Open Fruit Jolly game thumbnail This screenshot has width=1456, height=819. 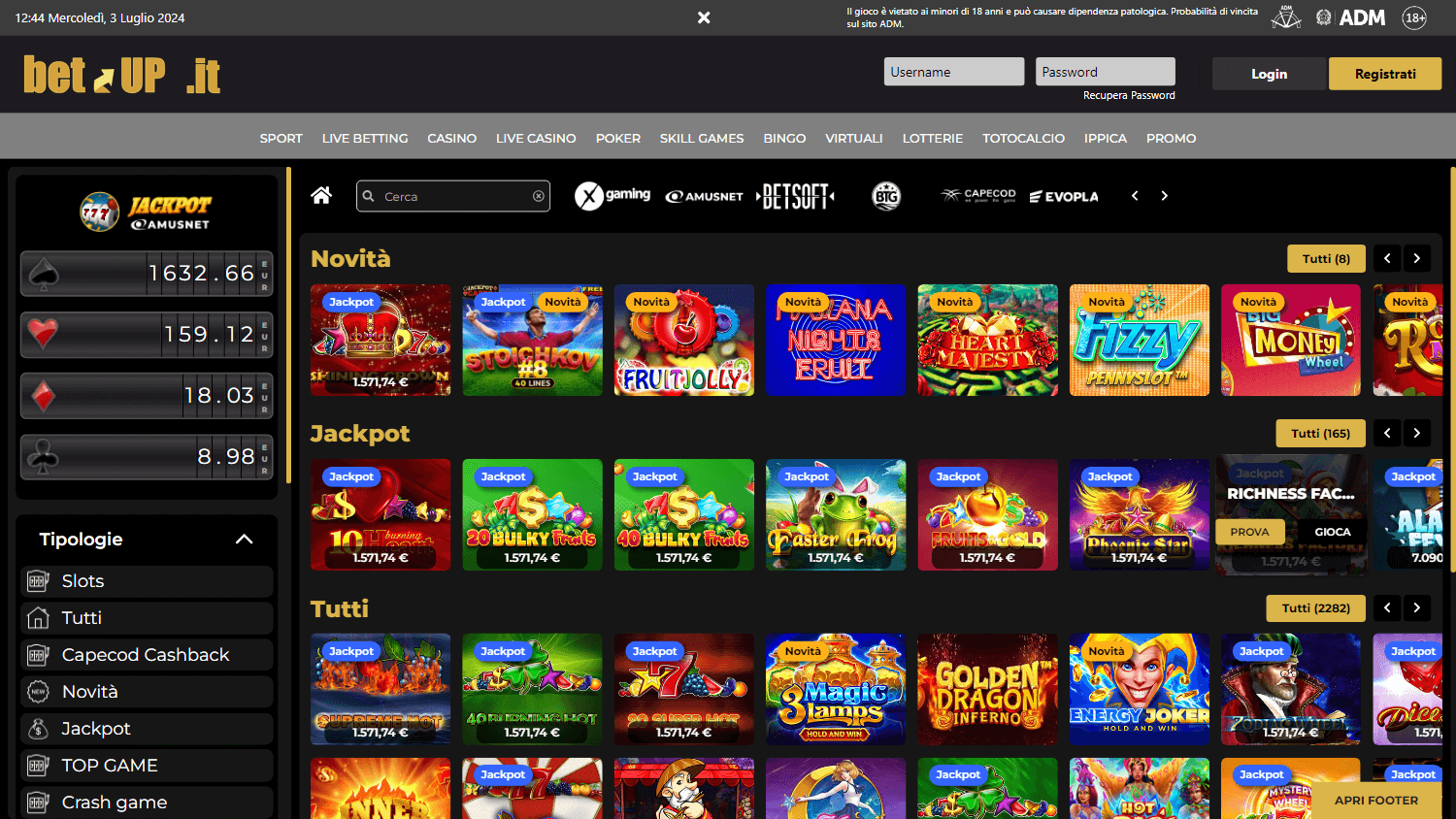pos(684,340)
